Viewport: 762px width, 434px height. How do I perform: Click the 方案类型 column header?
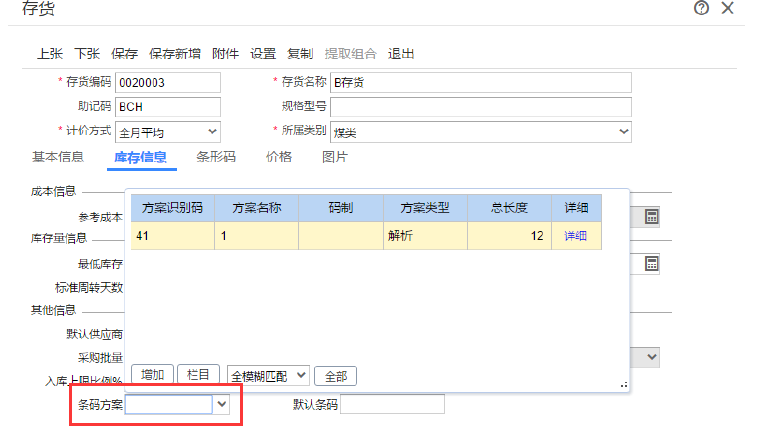425,208
